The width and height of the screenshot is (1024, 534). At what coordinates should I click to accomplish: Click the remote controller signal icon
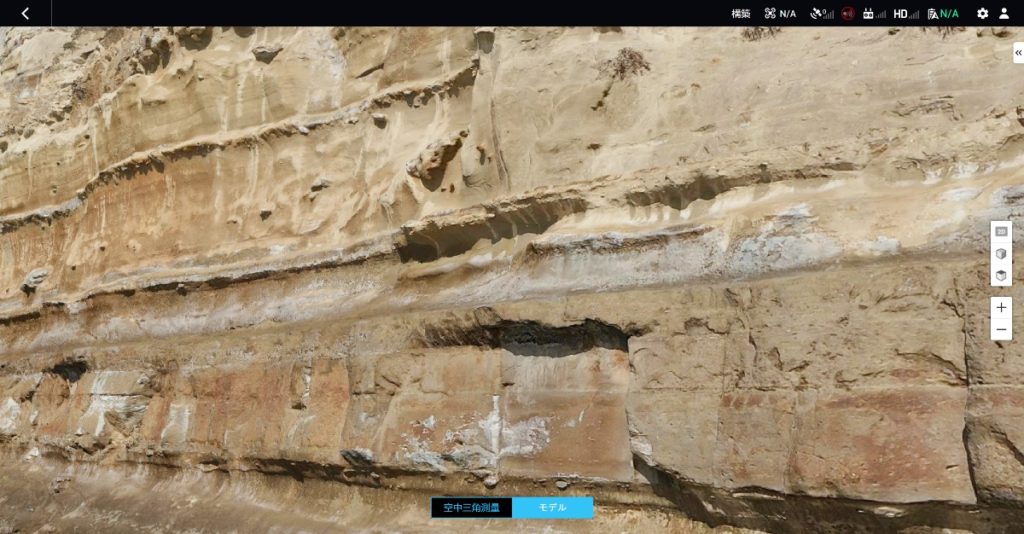click(x=874, y=14)
